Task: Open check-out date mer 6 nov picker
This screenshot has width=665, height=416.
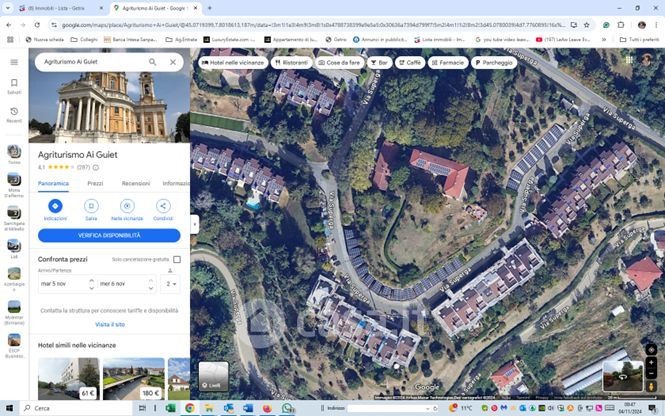Action: point(126,284)
